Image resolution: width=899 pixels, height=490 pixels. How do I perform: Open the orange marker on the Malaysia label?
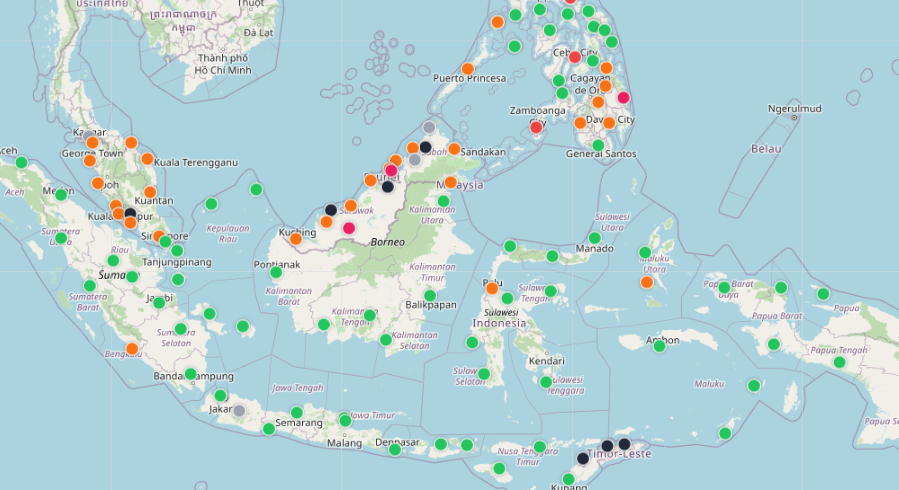451,182
